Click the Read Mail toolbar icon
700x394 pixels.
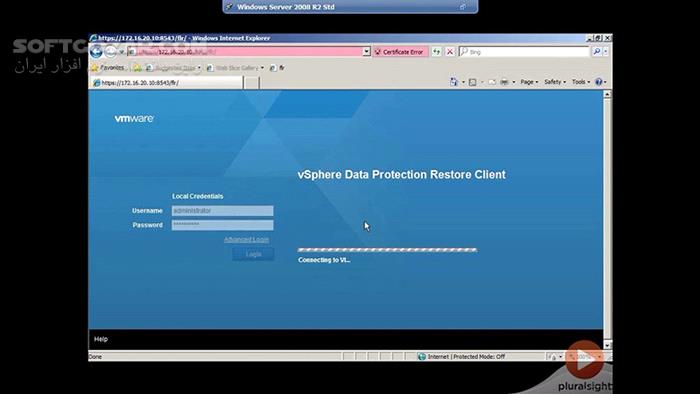tap(492, 82)
